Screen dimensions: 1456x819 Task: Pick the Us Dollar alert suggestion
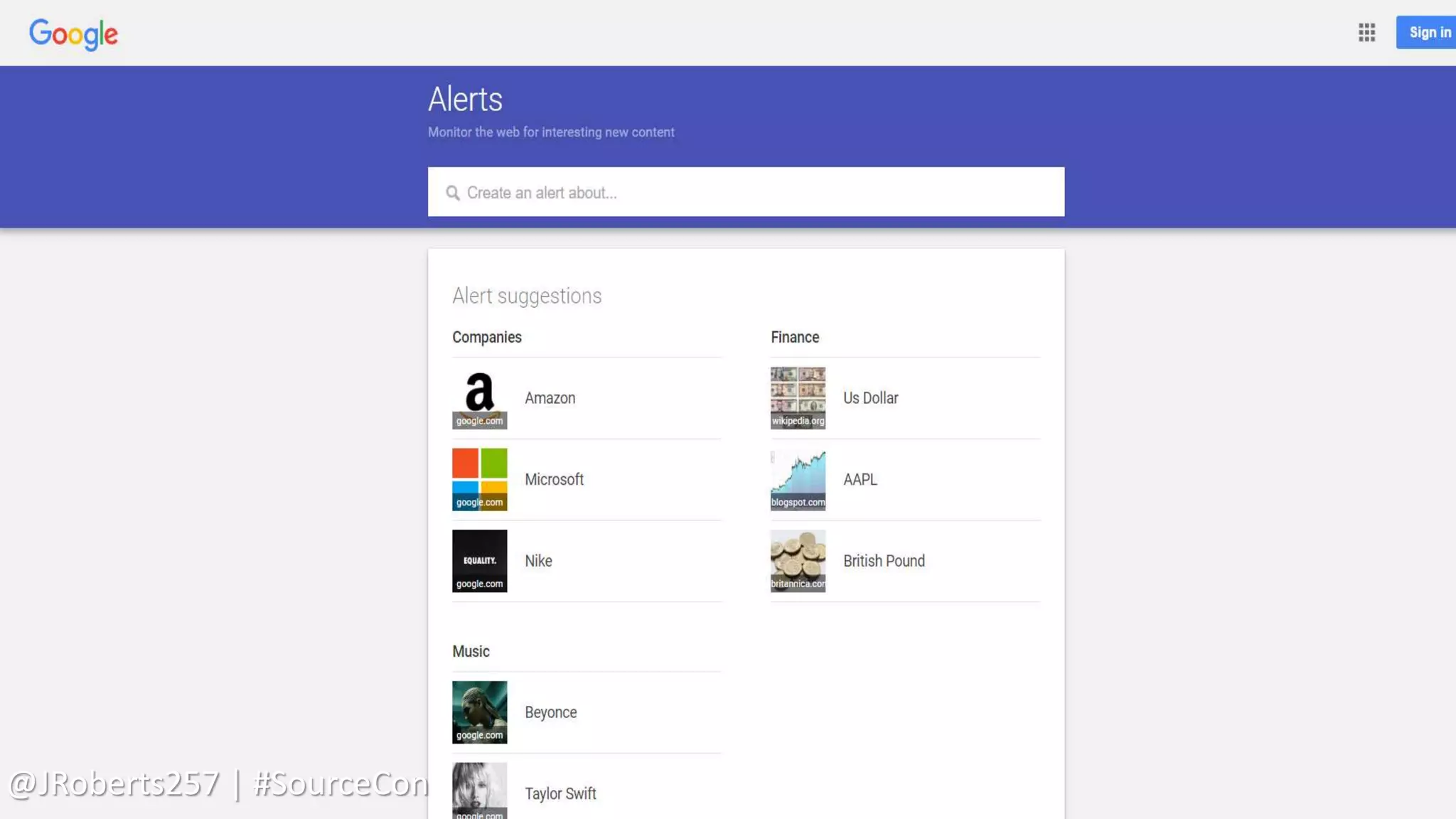pos(870,398)
